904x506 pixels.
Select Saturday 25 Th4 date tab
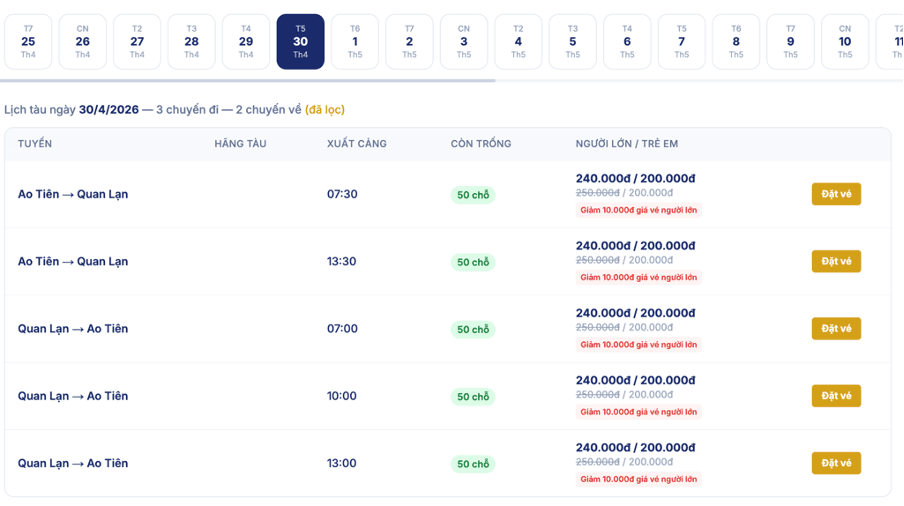pyautogui.click(x=28, y=41)
